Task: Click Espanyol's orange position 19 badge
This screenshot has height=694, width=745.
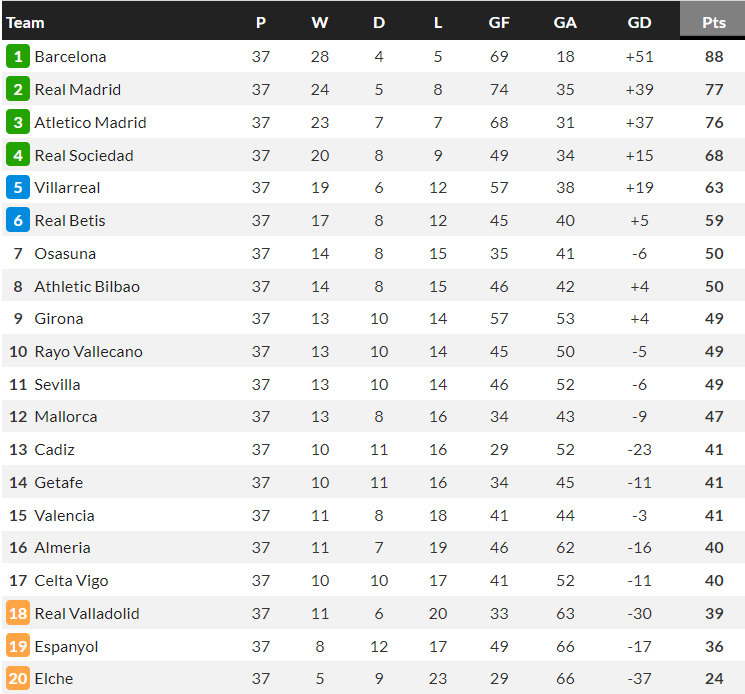Action: [17, 646]
